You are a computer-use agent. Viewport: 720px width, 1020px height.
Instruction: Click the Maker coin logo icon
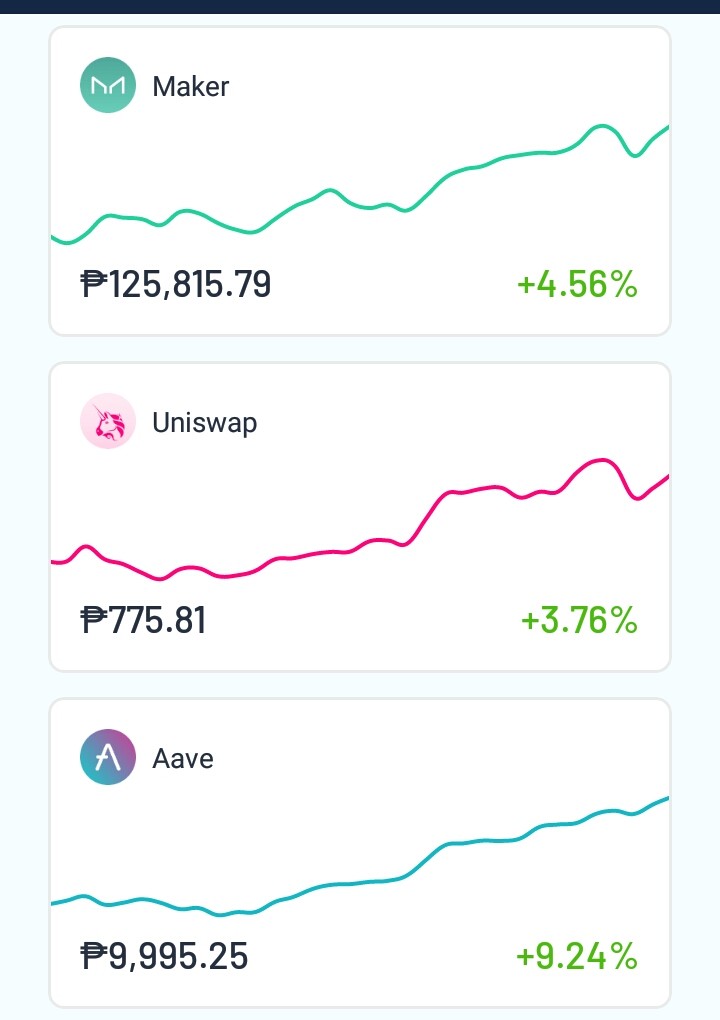pos(108,85)
